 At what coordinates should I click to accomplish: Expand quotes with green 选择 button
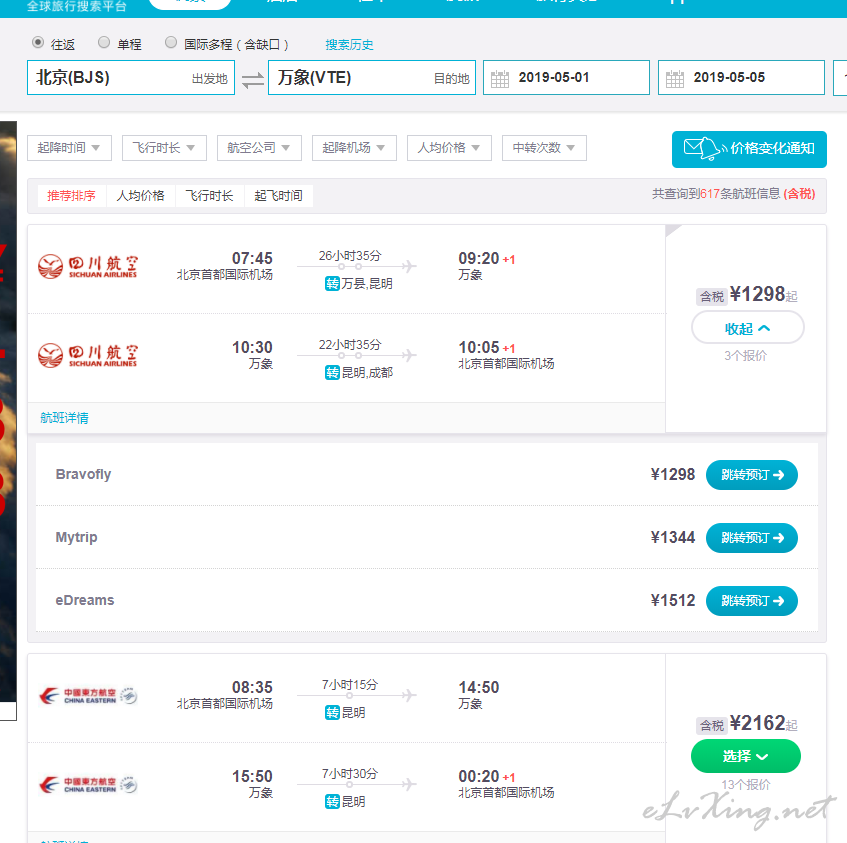coord(745,756)
